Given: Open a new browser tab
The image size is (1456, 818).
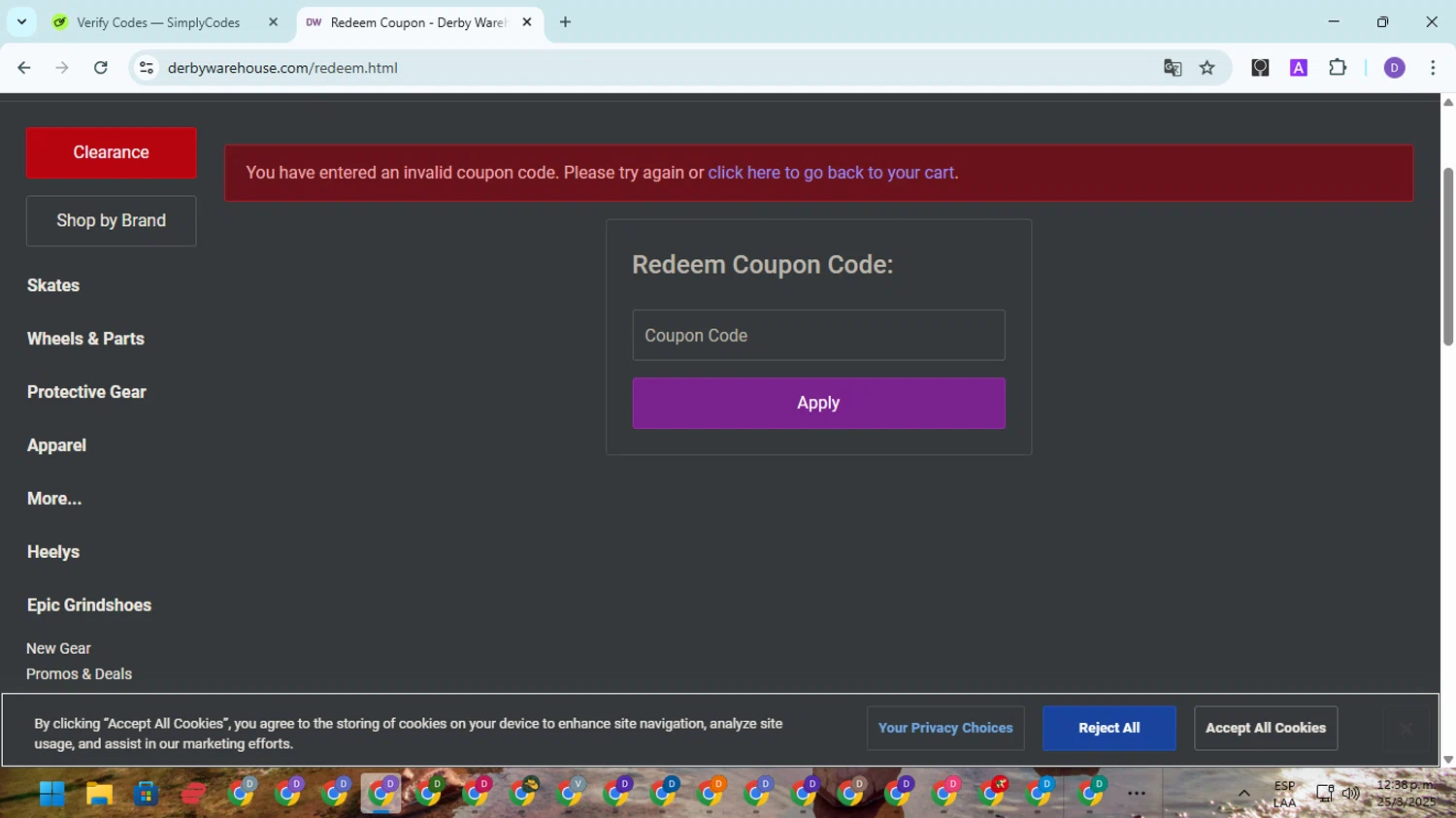Looking at the screenshot, I should 565,22.
